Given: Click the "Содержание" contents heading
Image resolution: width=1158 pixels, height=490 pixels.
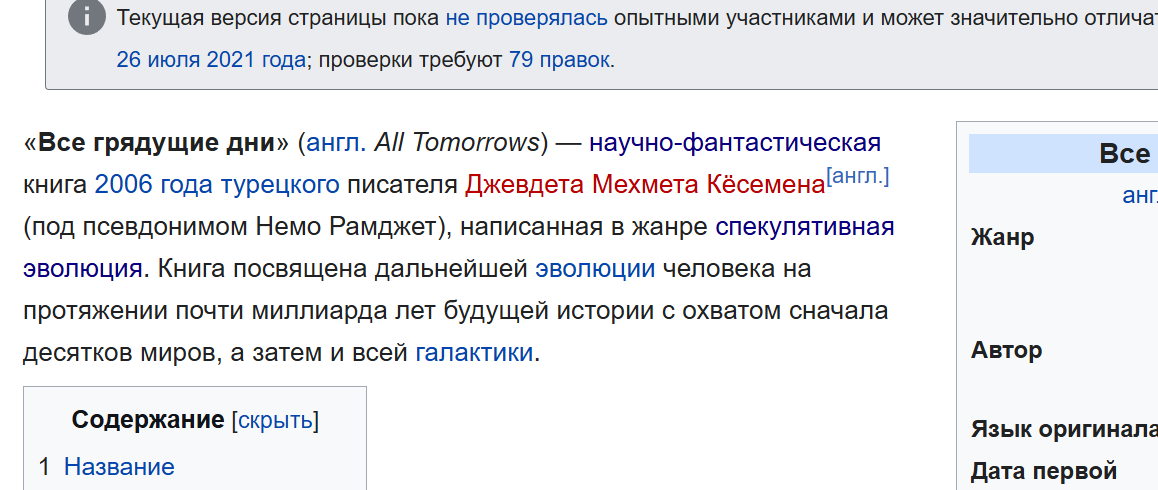Looking at the screenshot, I should 148,420.
